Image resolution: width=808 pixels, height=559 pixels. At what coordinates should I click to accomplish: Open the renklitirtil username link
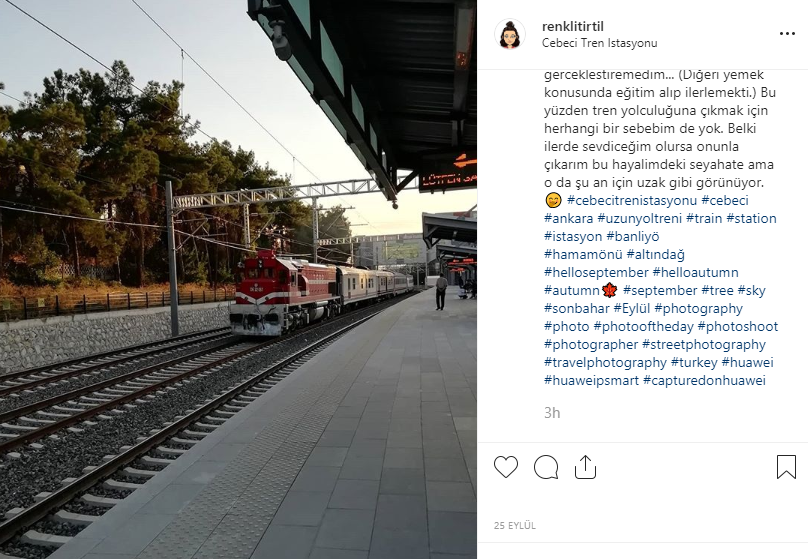tap(573, 26)
